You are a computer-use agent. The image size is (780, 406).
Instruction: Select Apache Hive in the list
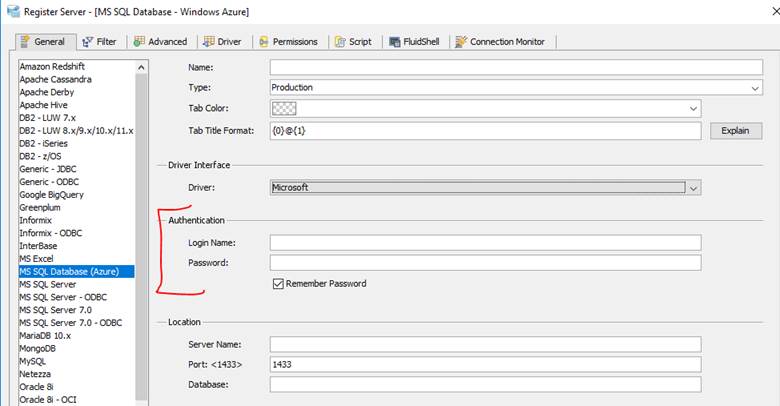(x=44, y=105)
